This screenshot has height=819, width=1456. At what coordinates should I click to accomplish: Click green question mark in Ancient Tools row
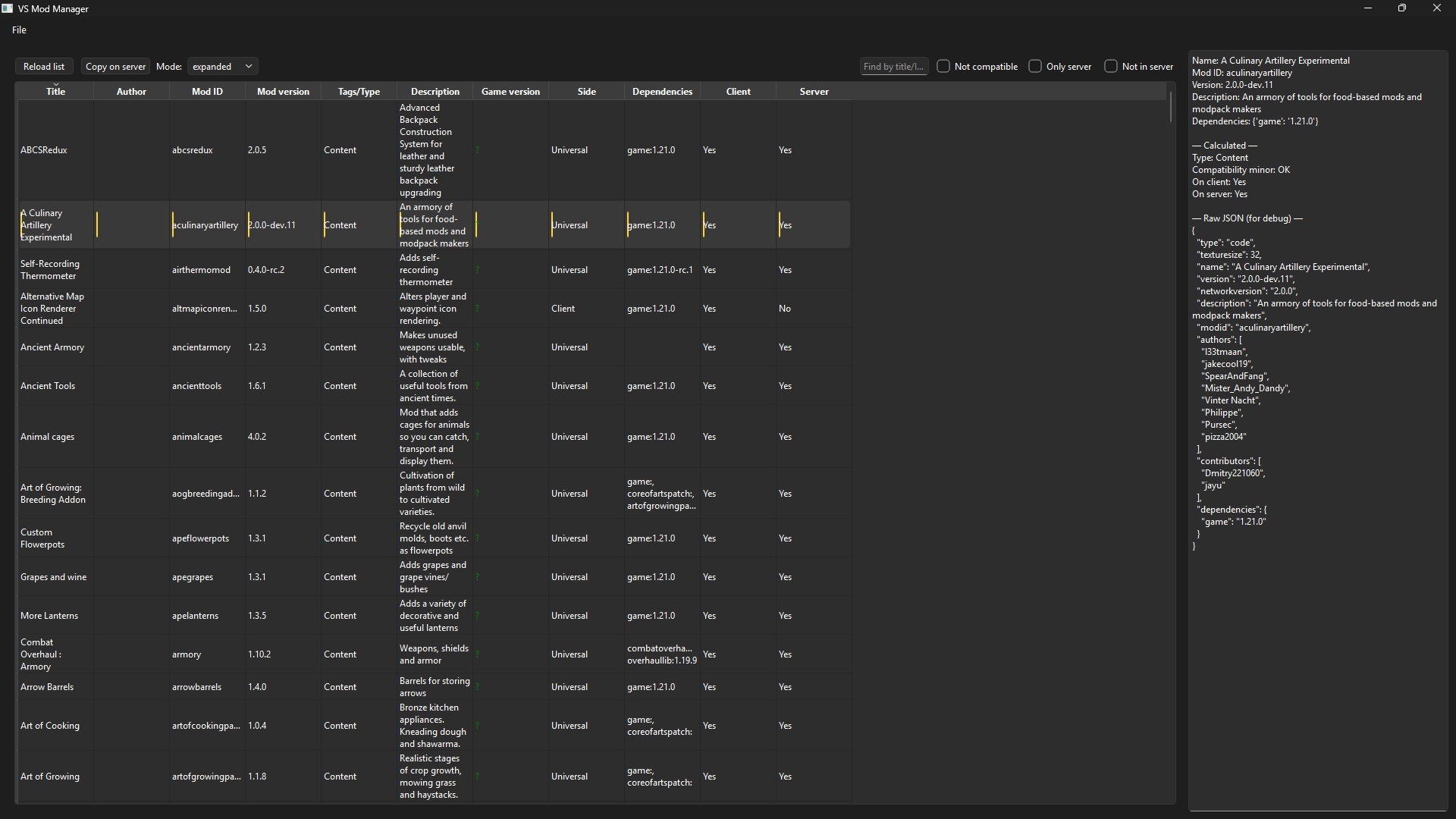pyautogui.click(x=478, y=386)
